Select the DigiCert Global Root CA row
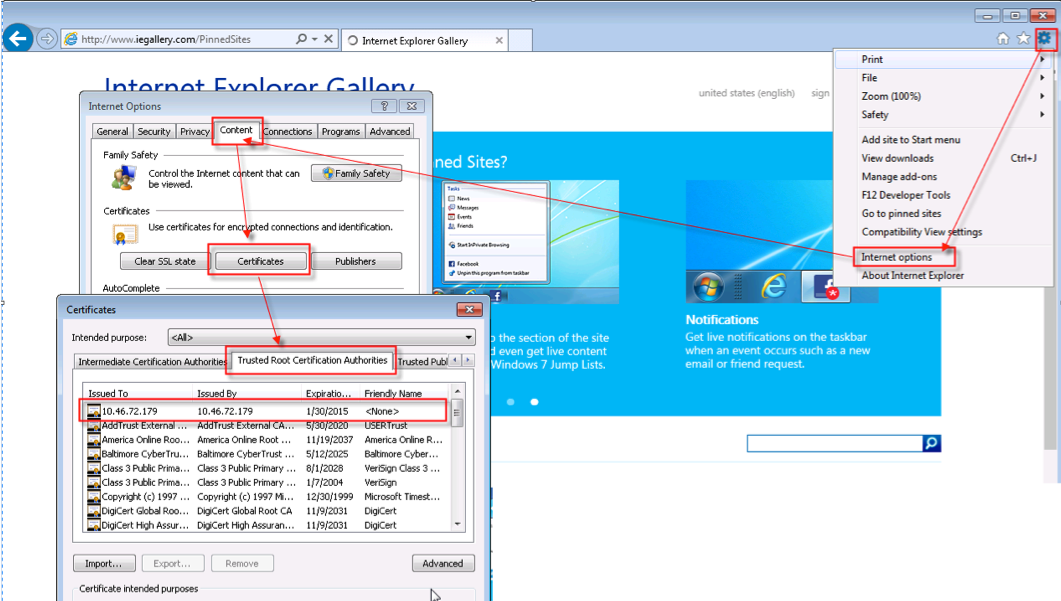 tap(268, 511)
